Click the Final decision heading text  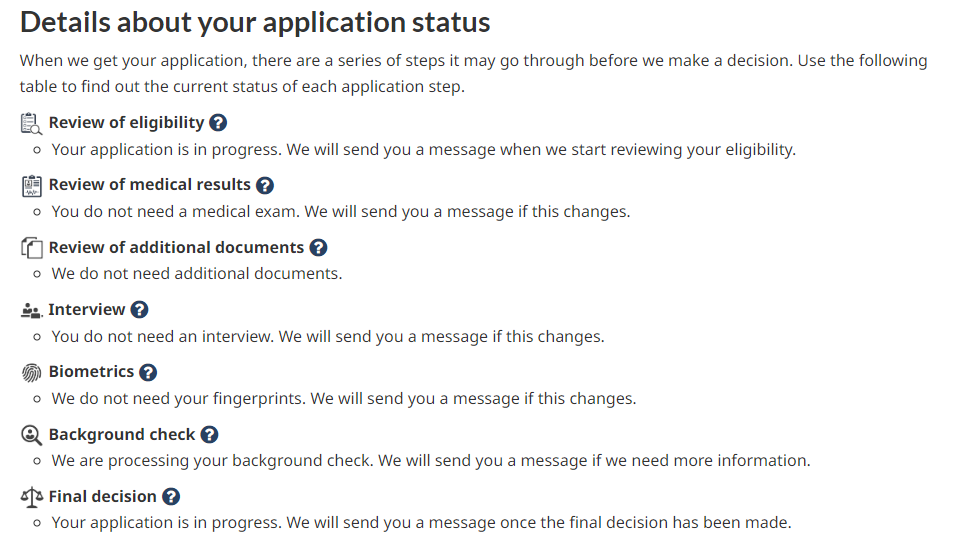pos(103,497)
